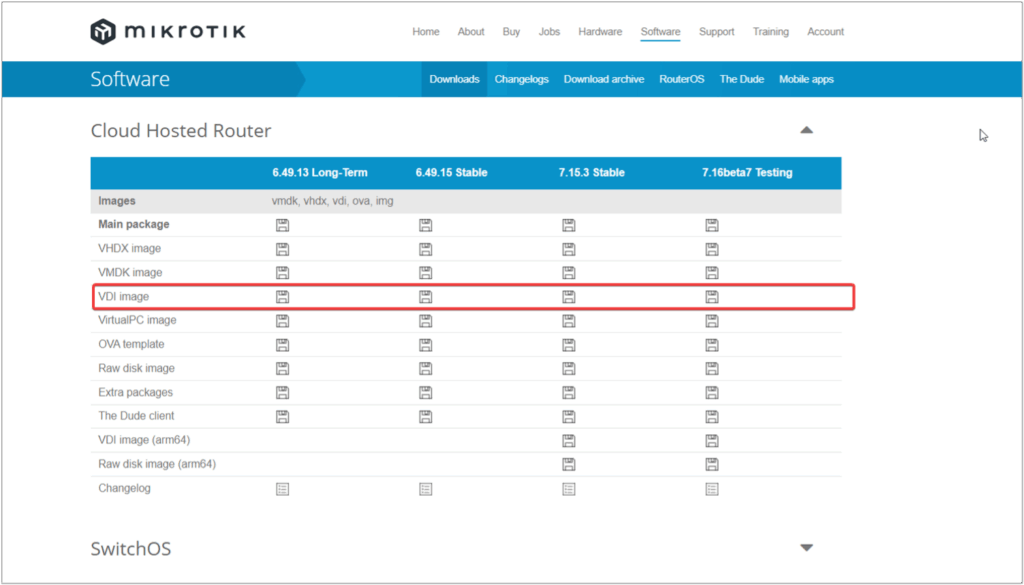Screen dimensions: 1024x585
Task: Collapse the Cloud Hosted Router section
Action: coord(807,130)
